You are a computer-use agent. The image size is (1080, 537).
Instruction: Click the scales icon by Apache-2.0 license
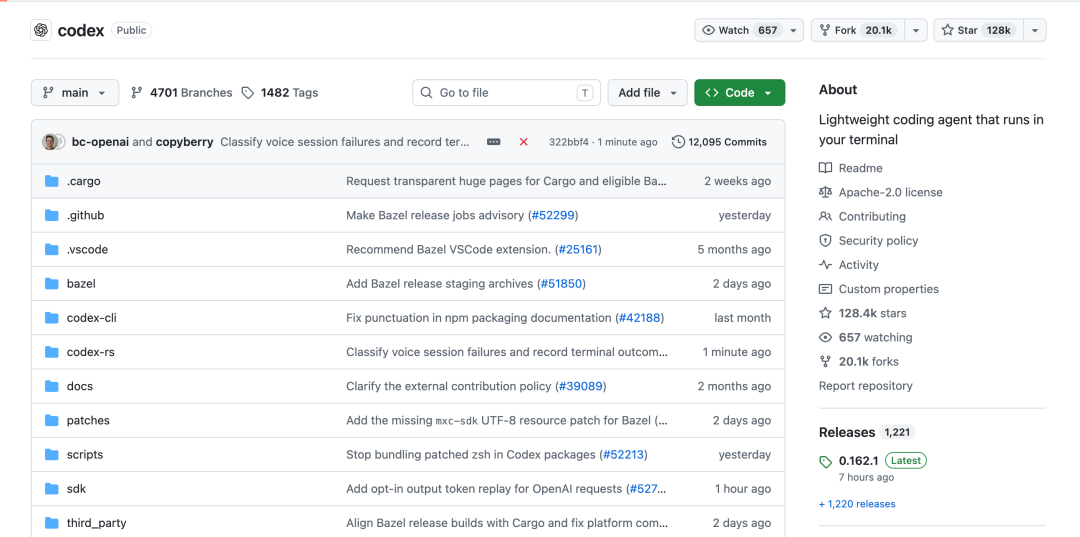(x=825, y=192)
